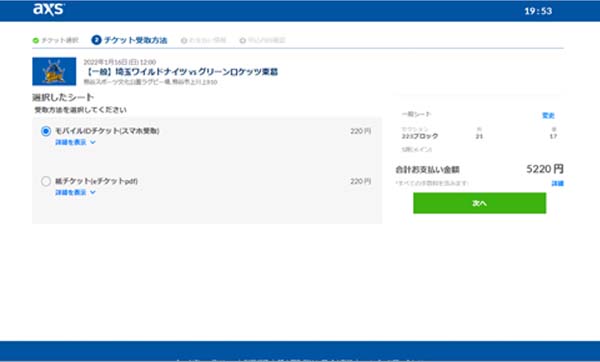The width and height of the screenshot is (600, 362).
Task: Go to チケット選択 step with green check
Action: pyautogui.click(x=56, y=40)
